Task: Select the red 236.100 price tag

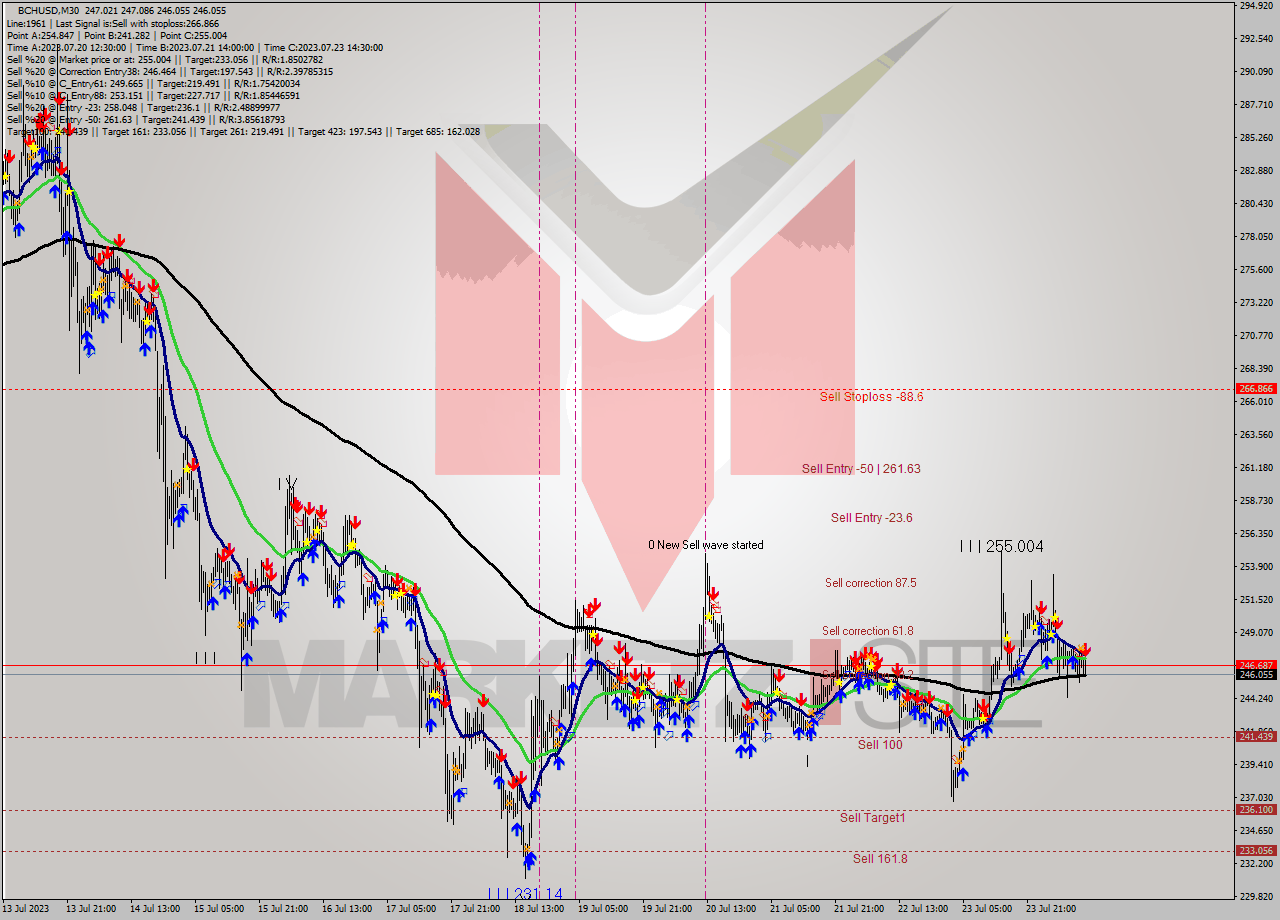Action: 1256,810
